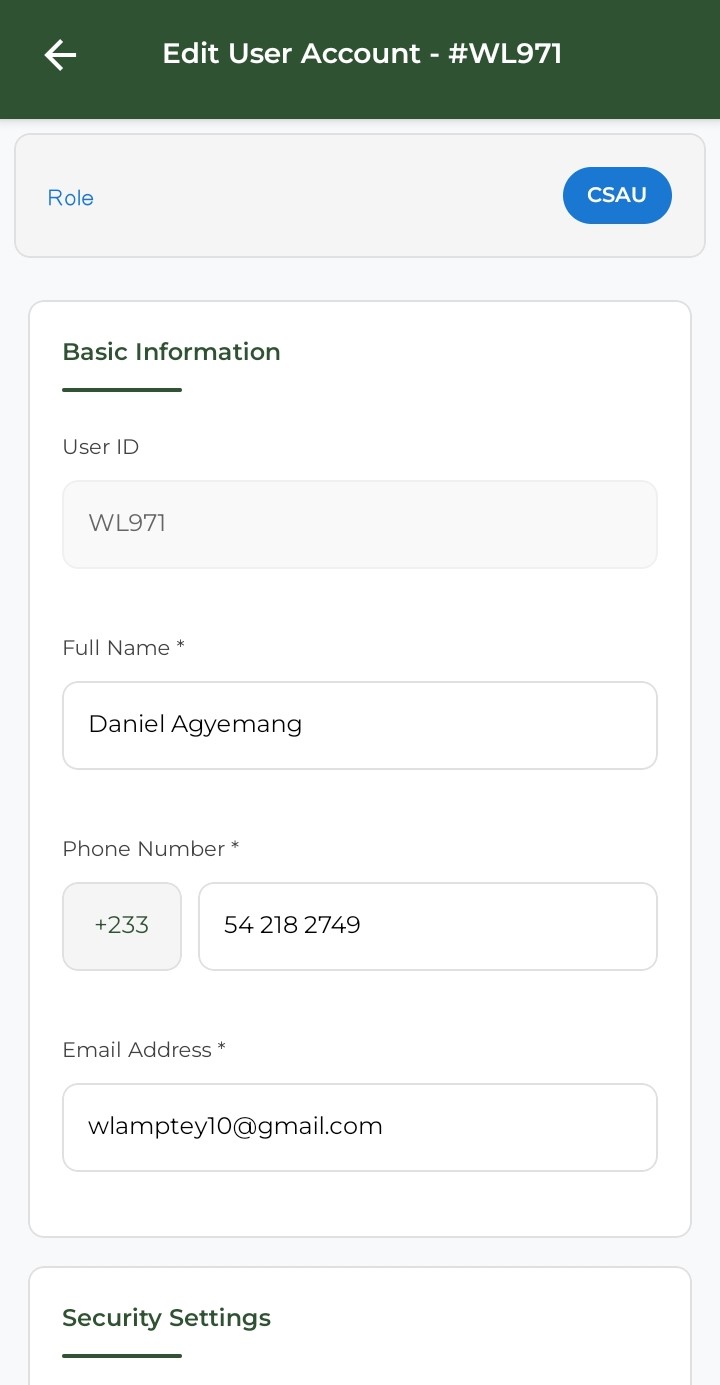Click the Email Address label
Image resolution: width=720 pixels, height=1385 pixels.
click(137, 1050)
